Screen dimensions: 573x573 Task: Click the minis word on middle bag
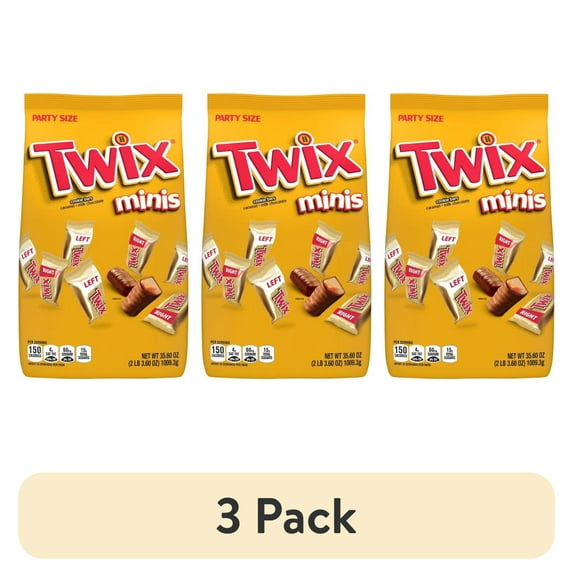[331, 202]
